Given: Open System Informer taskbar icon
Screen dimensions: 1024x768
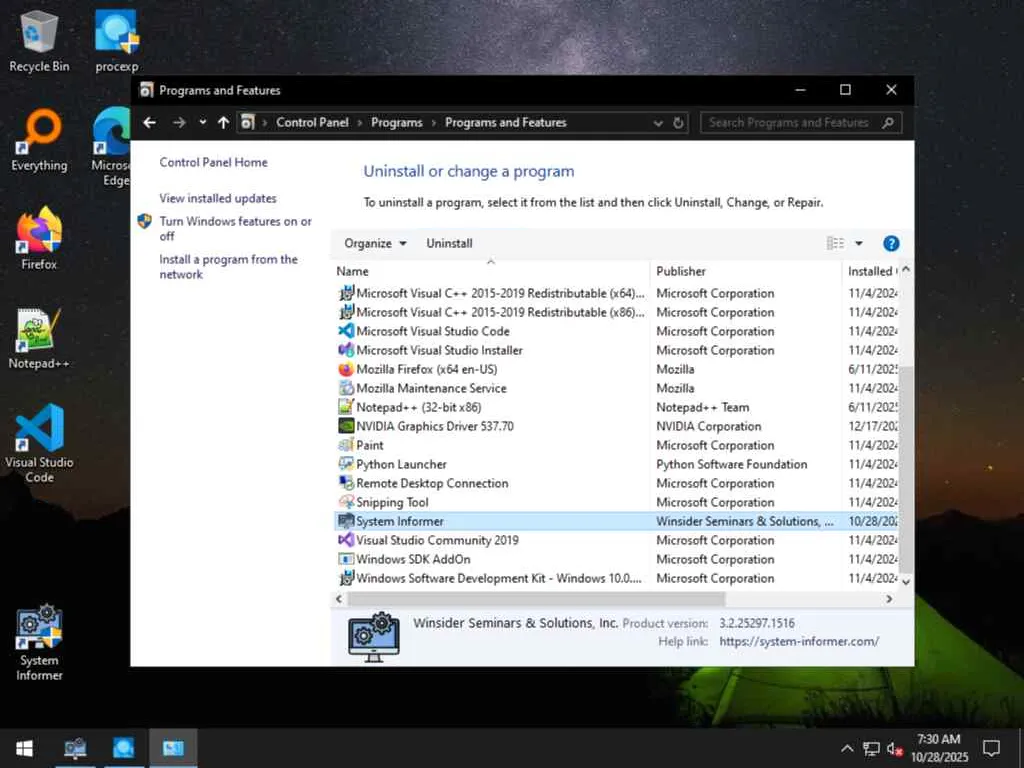Looking at the screenshot, I should pos(75,748).
